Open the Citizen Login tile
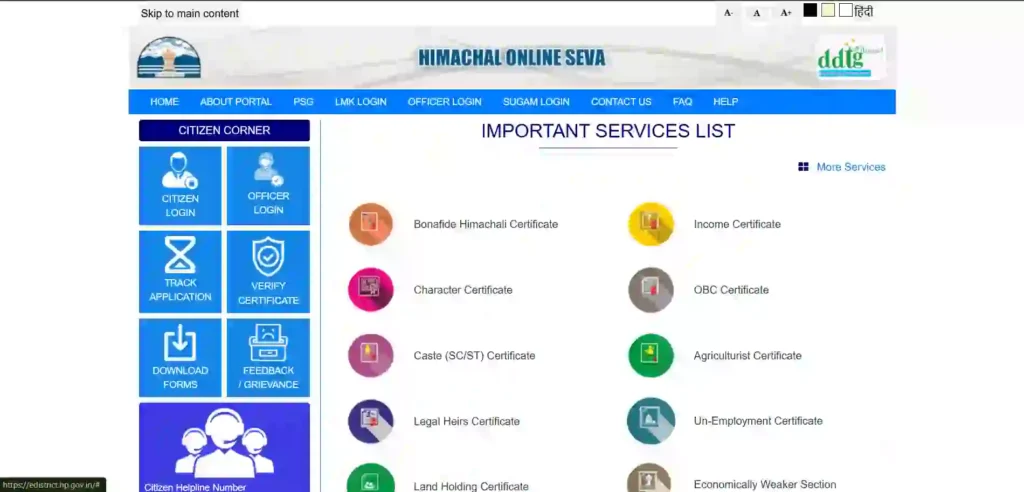The height and width of the screenshot is (492, 1024). click(x=180, y=186)
